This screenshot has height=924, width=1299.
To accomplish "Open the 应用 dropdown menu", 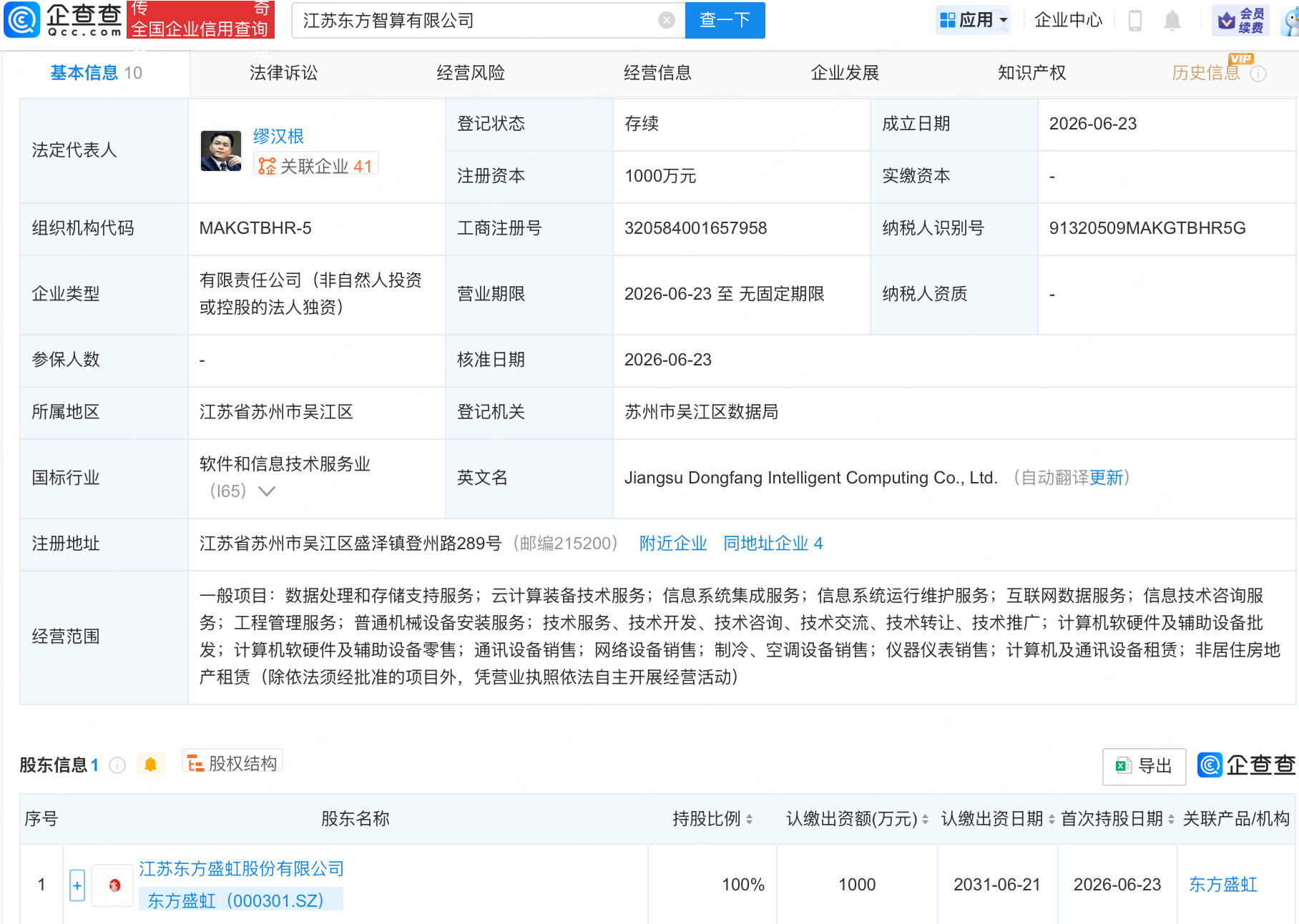I will pos(974,20).
